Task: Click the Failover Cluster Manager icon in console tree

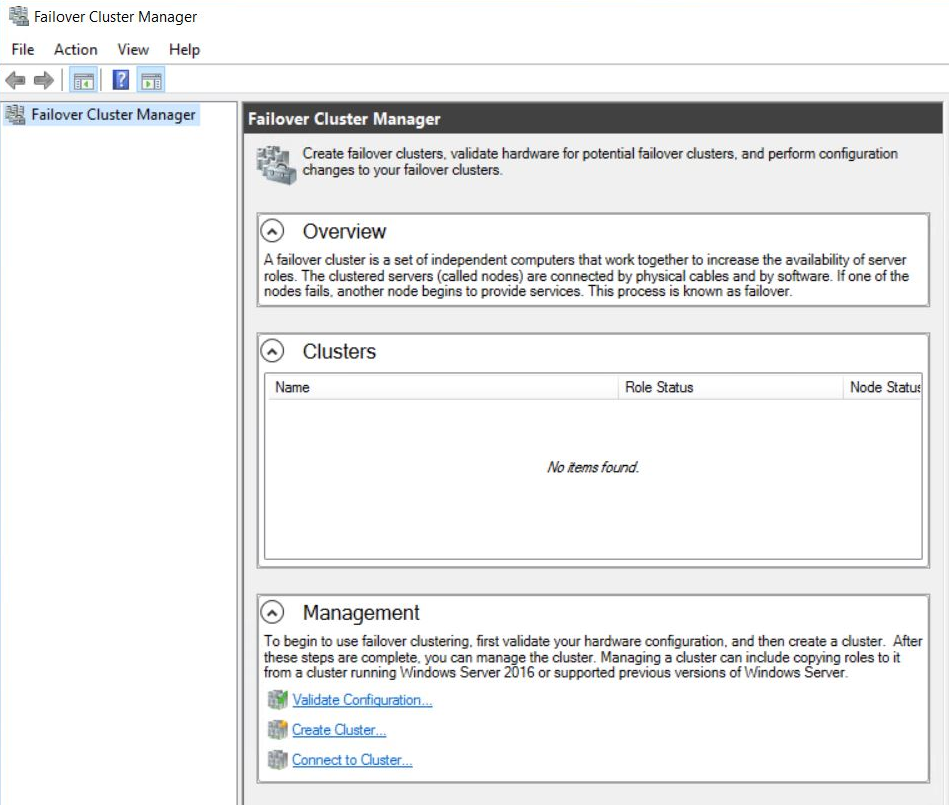Action: [x=14, y=115]
